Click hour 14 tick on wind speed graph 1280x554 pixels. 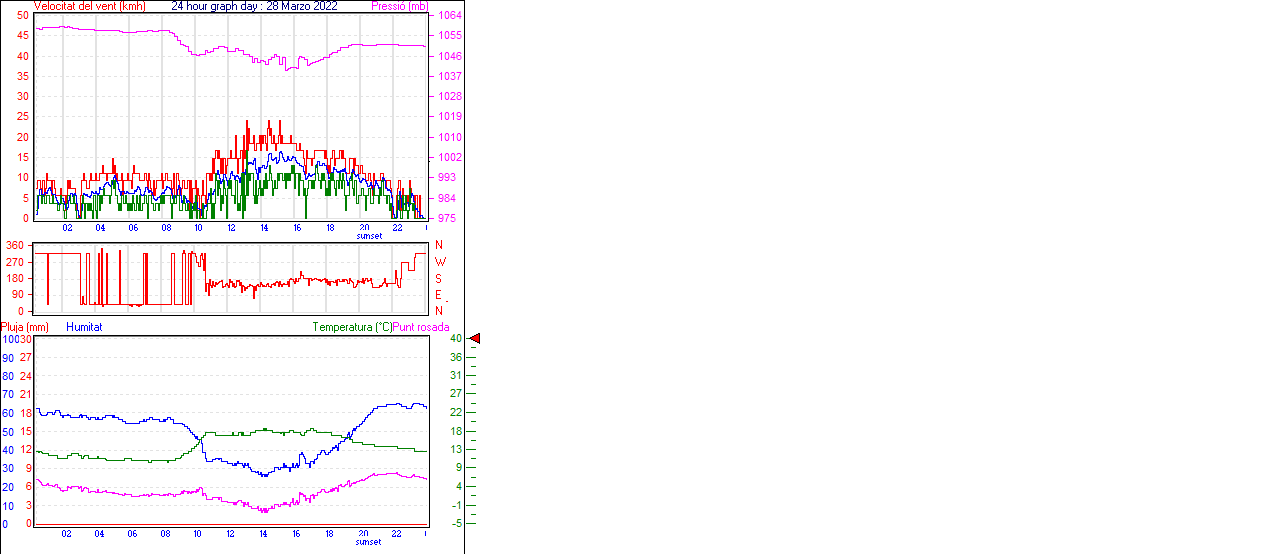(x=264, y=228)
